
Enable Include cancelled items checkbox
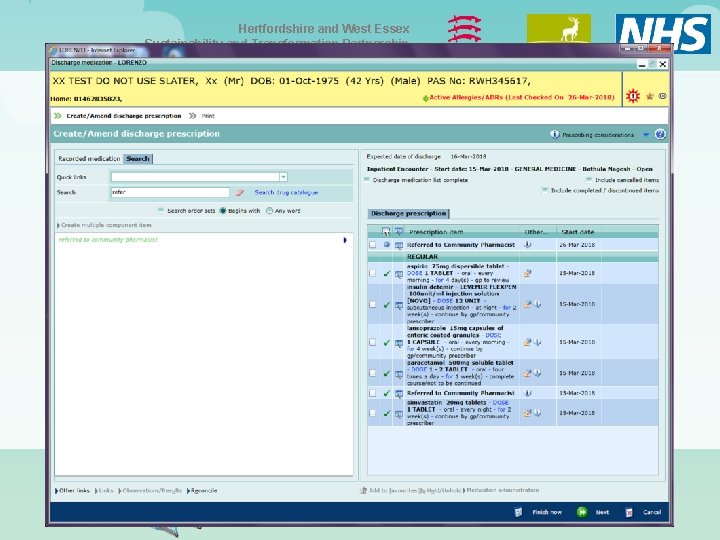pyautogui.click(x=589, y=180)
